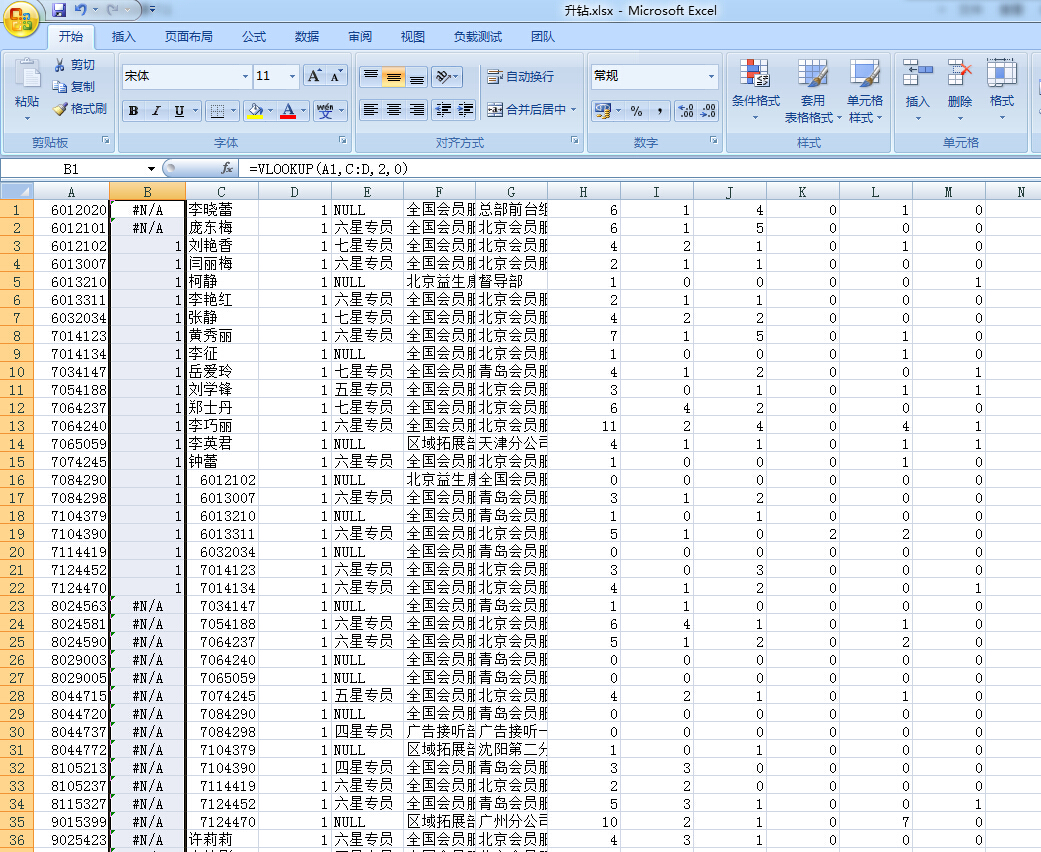Toggle 合并后居中 merge and center
This screenshot has height=852, width=1041.
coord(532,110)
